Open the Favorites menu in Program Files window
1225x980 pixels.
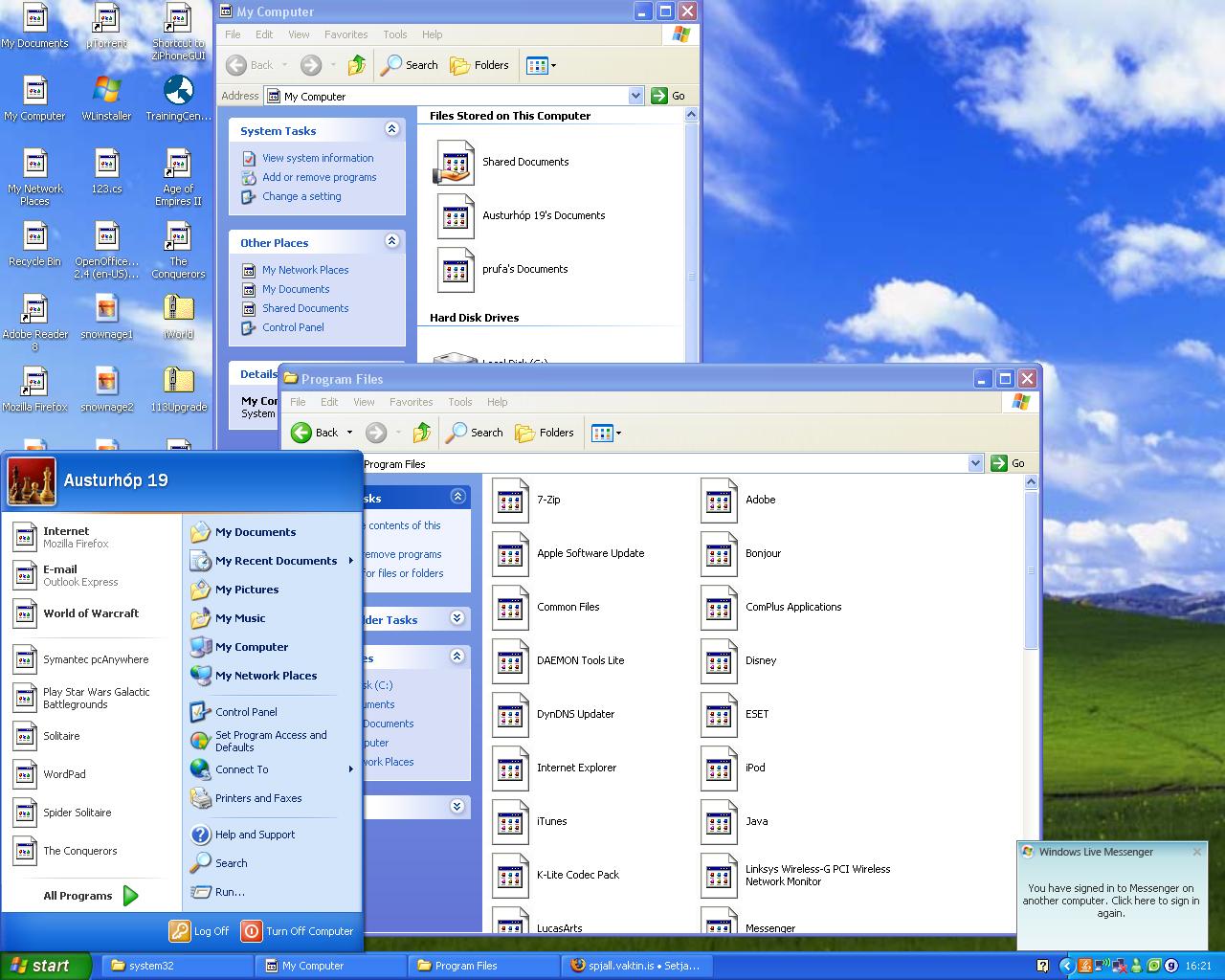[411, 402]
